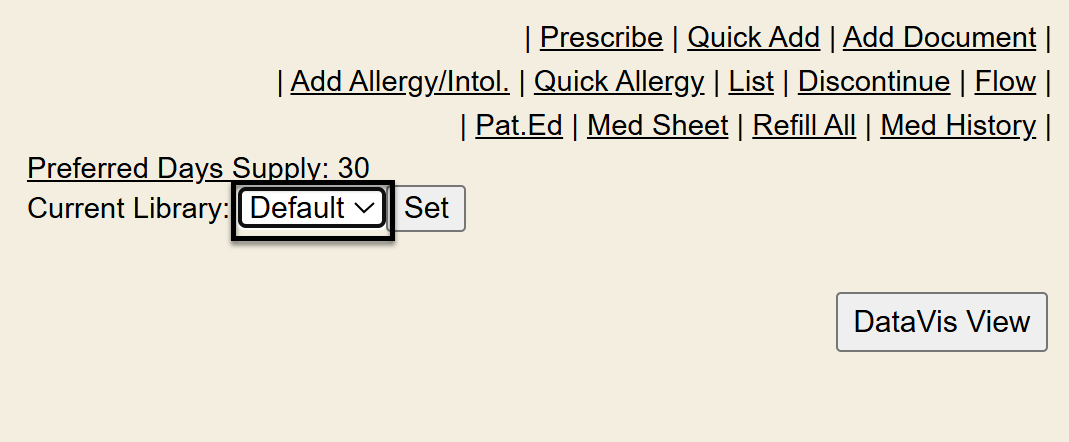Screen dimensions: 1069x442
Task: Open Add Allergy/Intol. link
Action: (x=400, y=82)
